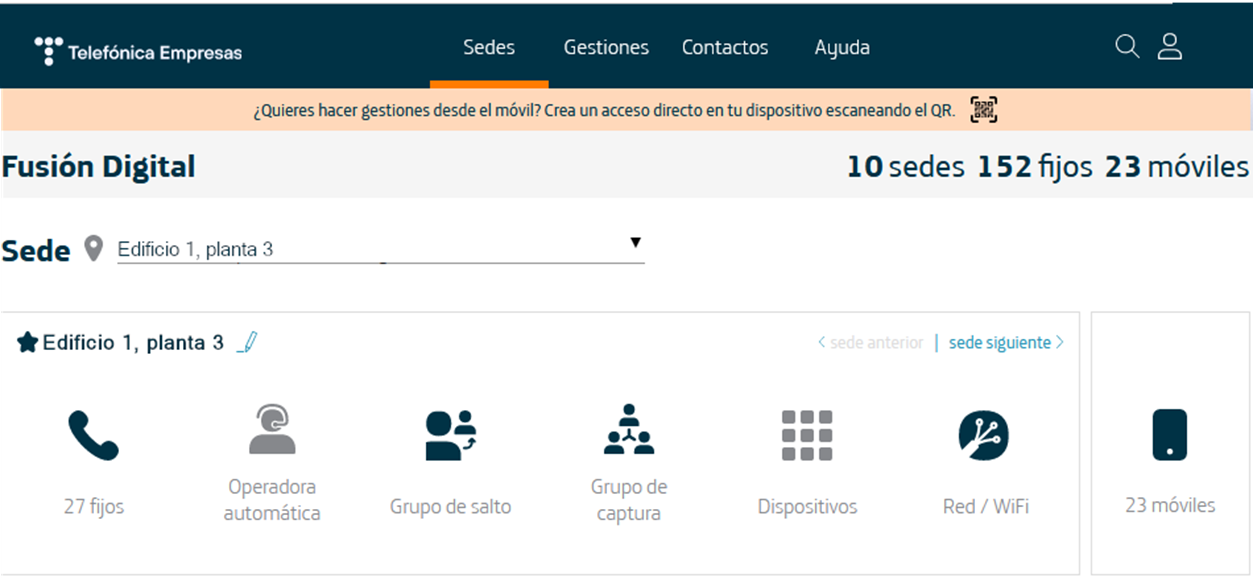Expand the Sede dropdown arrow
The height and width of the screenshot is (578, 1253).
point(635,243)
